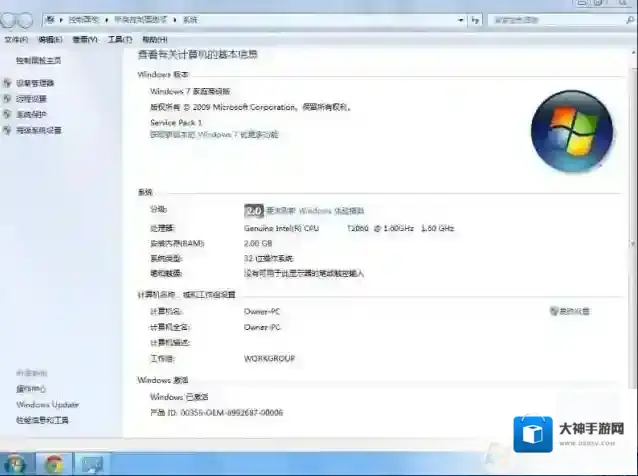The height and width of the screenshot is (476, 638).
Task: Click the search magnifier icon
Action: [630, 20]
